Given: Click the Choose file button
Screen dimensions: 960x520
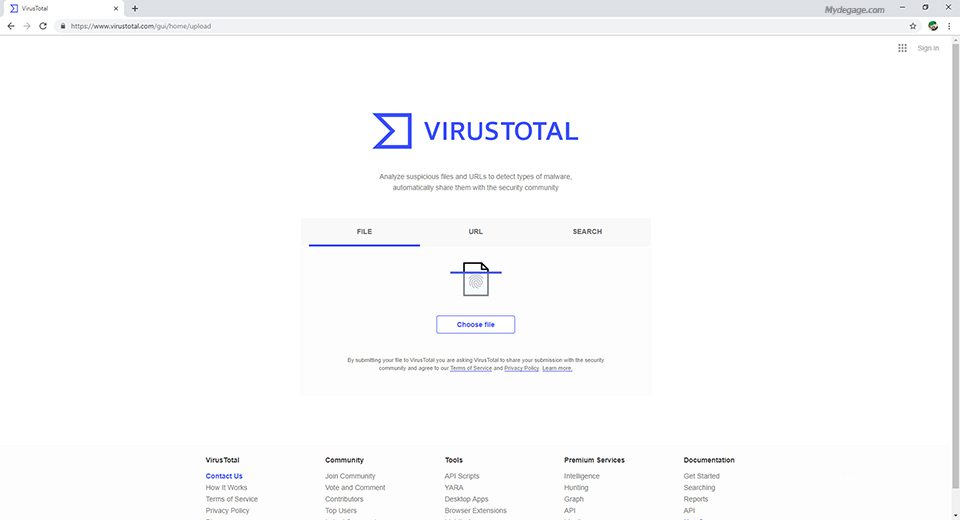Looking at the screenshot, I should tap(476, 325).
